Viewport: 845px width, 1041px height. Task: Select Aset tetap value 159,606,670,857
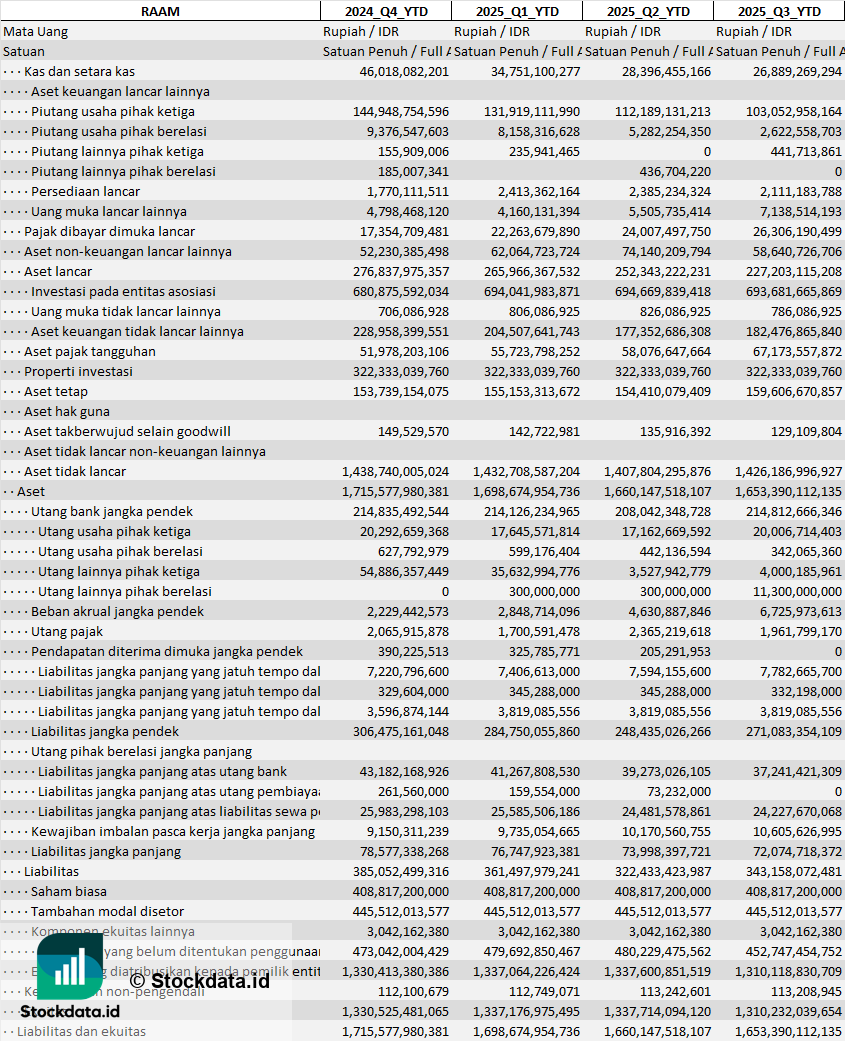[x=794, y=392]
